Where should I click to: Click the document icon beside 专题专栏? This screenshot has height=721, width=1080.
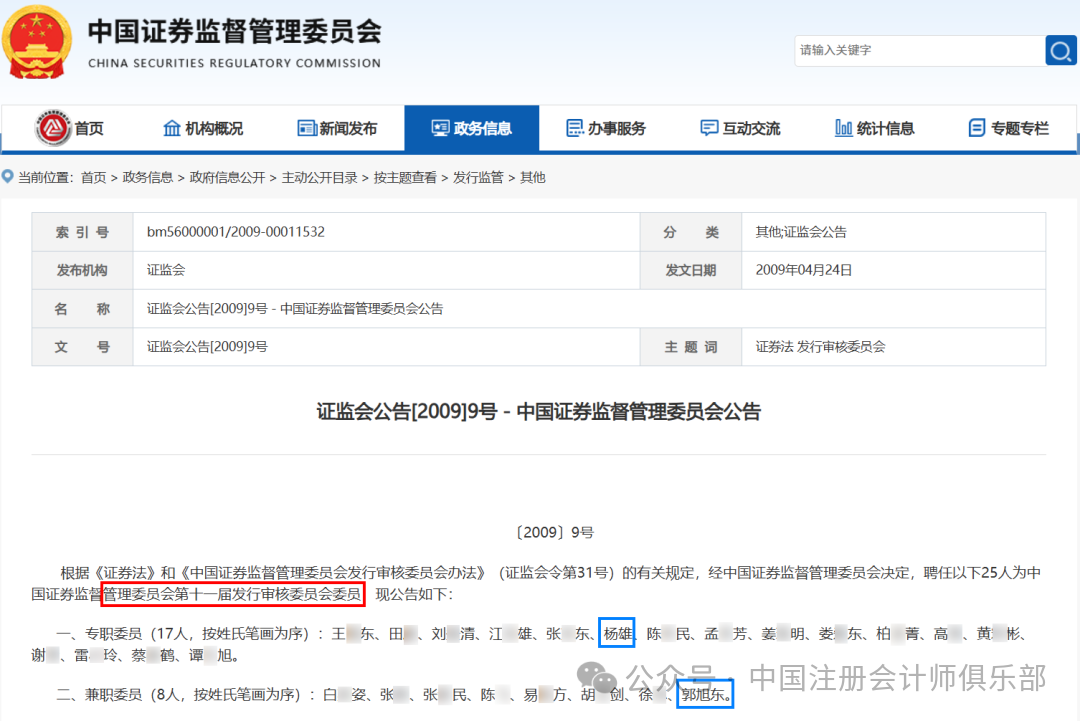[x=977, y=128]
